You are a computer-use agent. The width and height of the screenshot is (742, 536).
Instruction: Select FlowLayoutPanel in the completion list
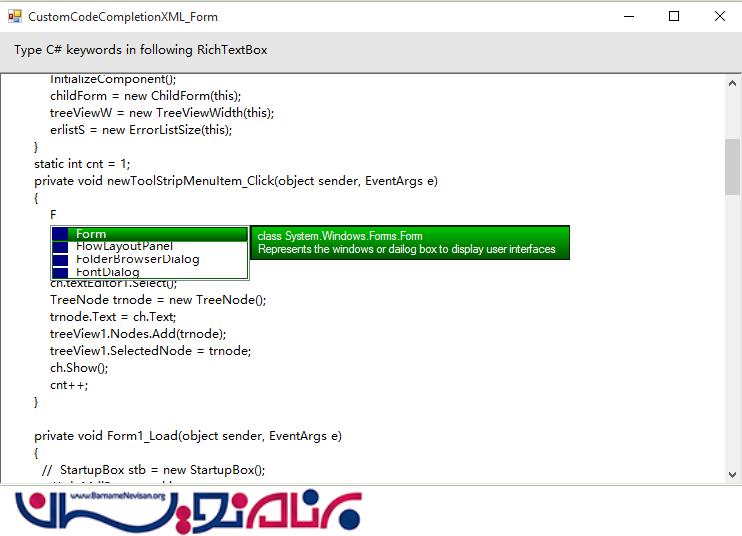[x=150, y=246]
